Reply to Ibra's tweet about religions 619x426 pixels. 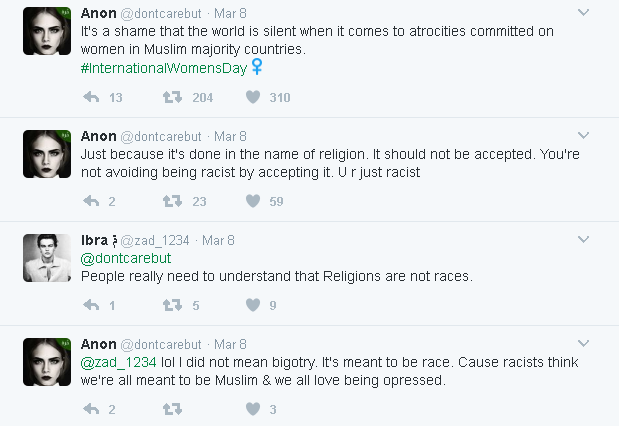[90, 305]
